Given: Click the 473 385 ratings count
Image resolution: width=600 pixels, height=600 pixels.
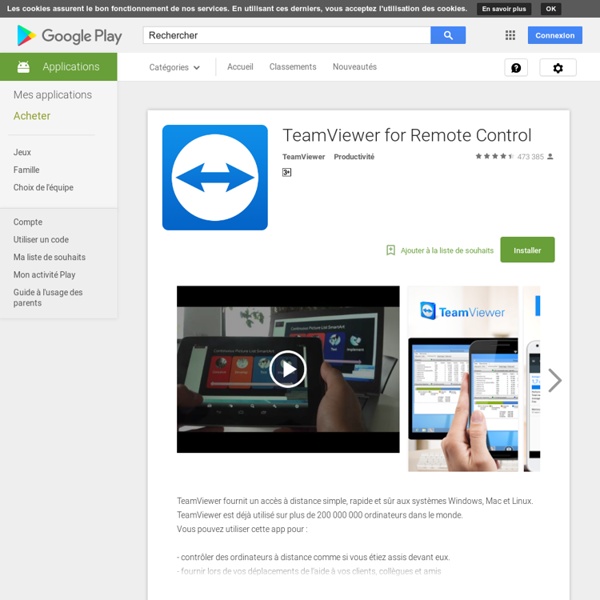Looking at the screenshot, I should [530, 157].
